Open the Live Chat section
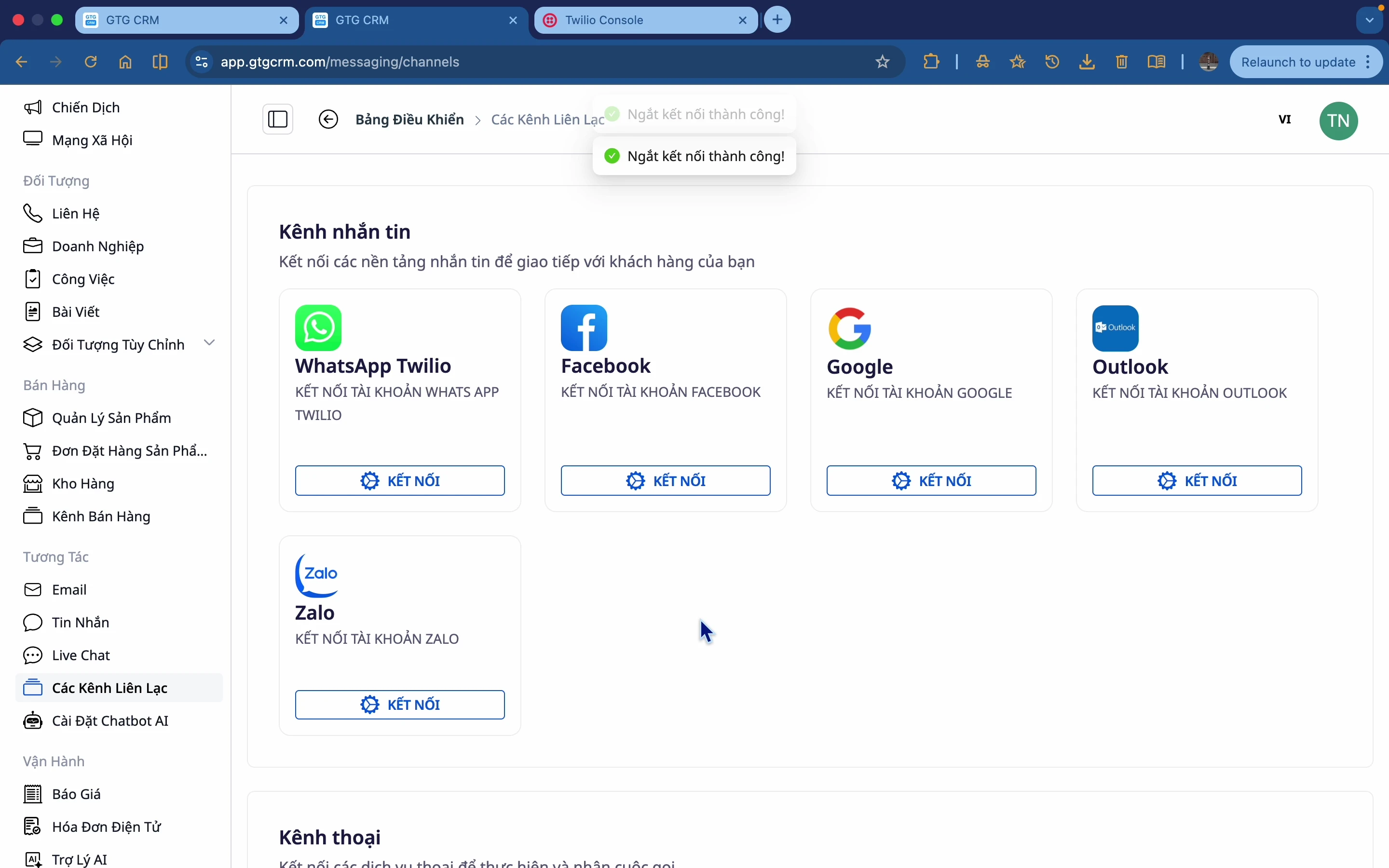Screen dimensions: 1389x868 pos(81,654)
